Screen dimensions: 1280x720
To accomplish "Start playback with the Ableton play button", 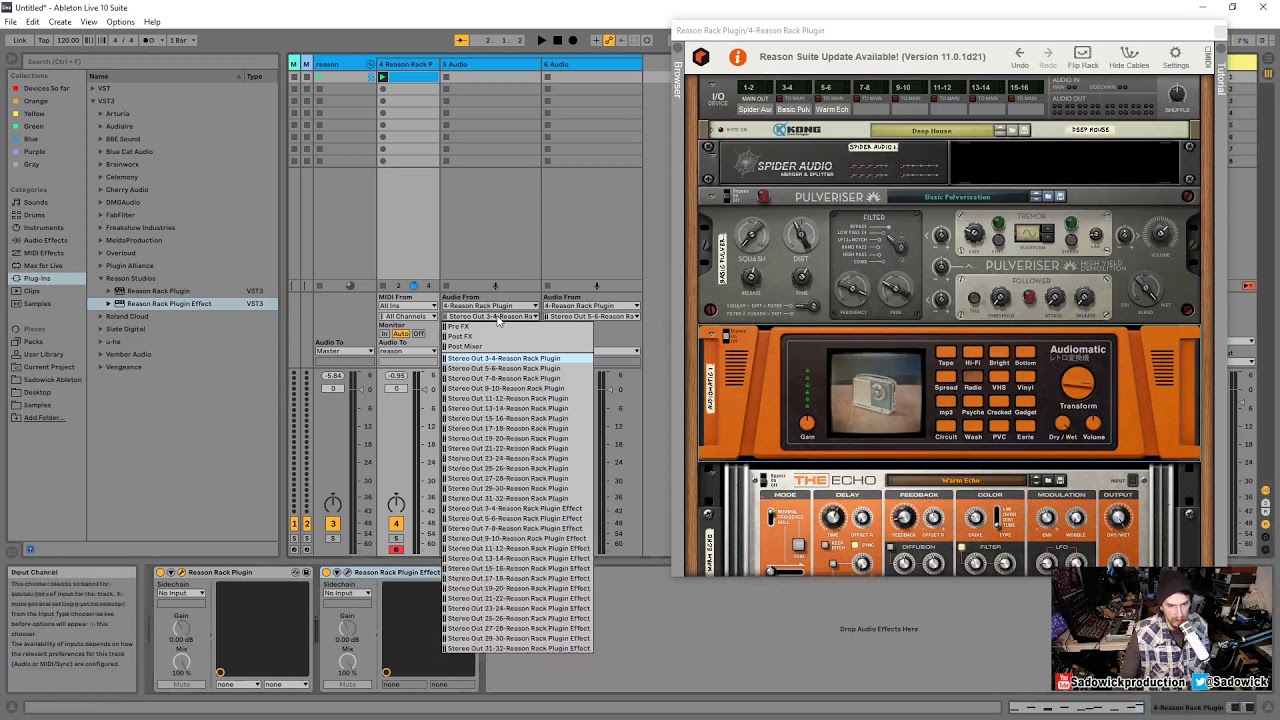I will click(x=541, y=40).
